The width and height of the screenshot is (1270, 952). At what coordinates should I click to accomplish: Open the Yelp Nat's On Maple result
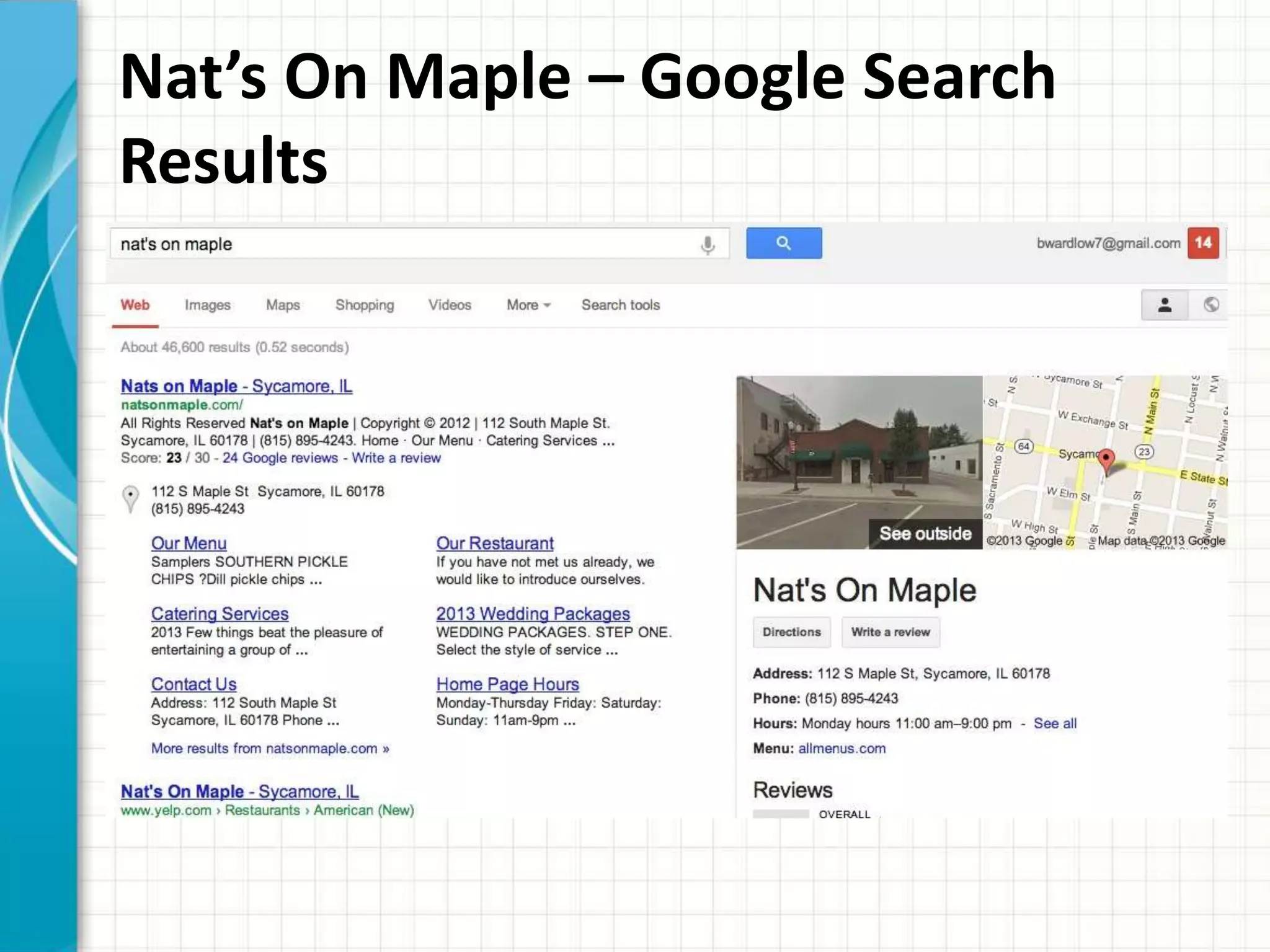point(239,791)
